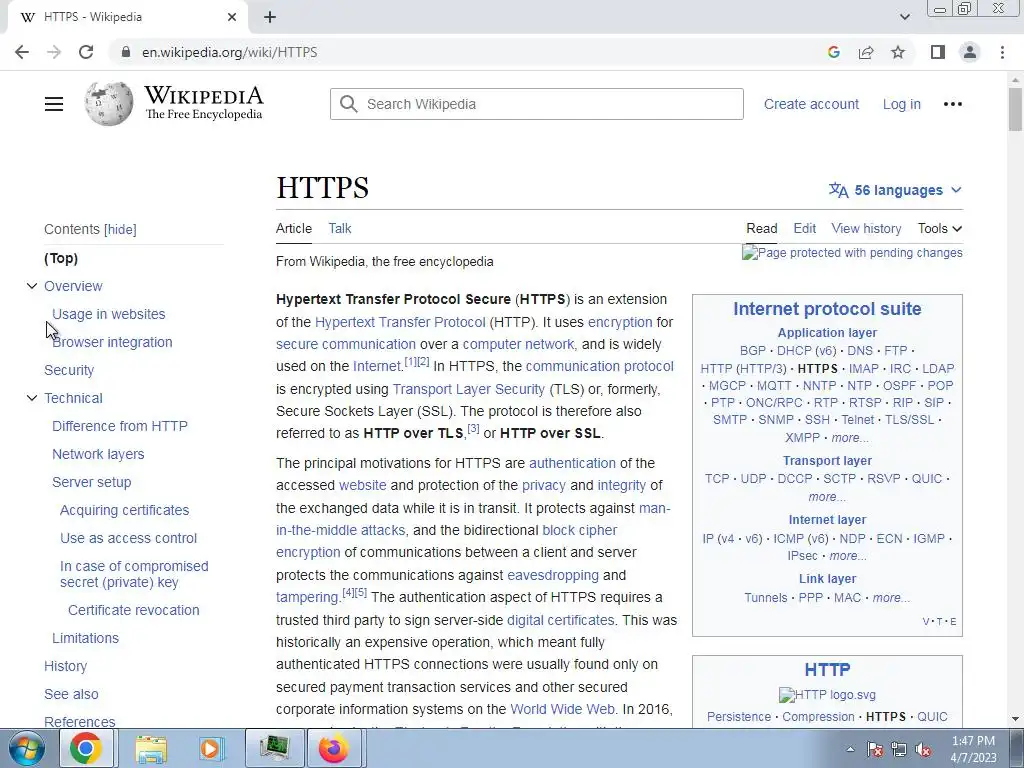Click the Log in link
The image size is (1024, 768).
(901, 104)
